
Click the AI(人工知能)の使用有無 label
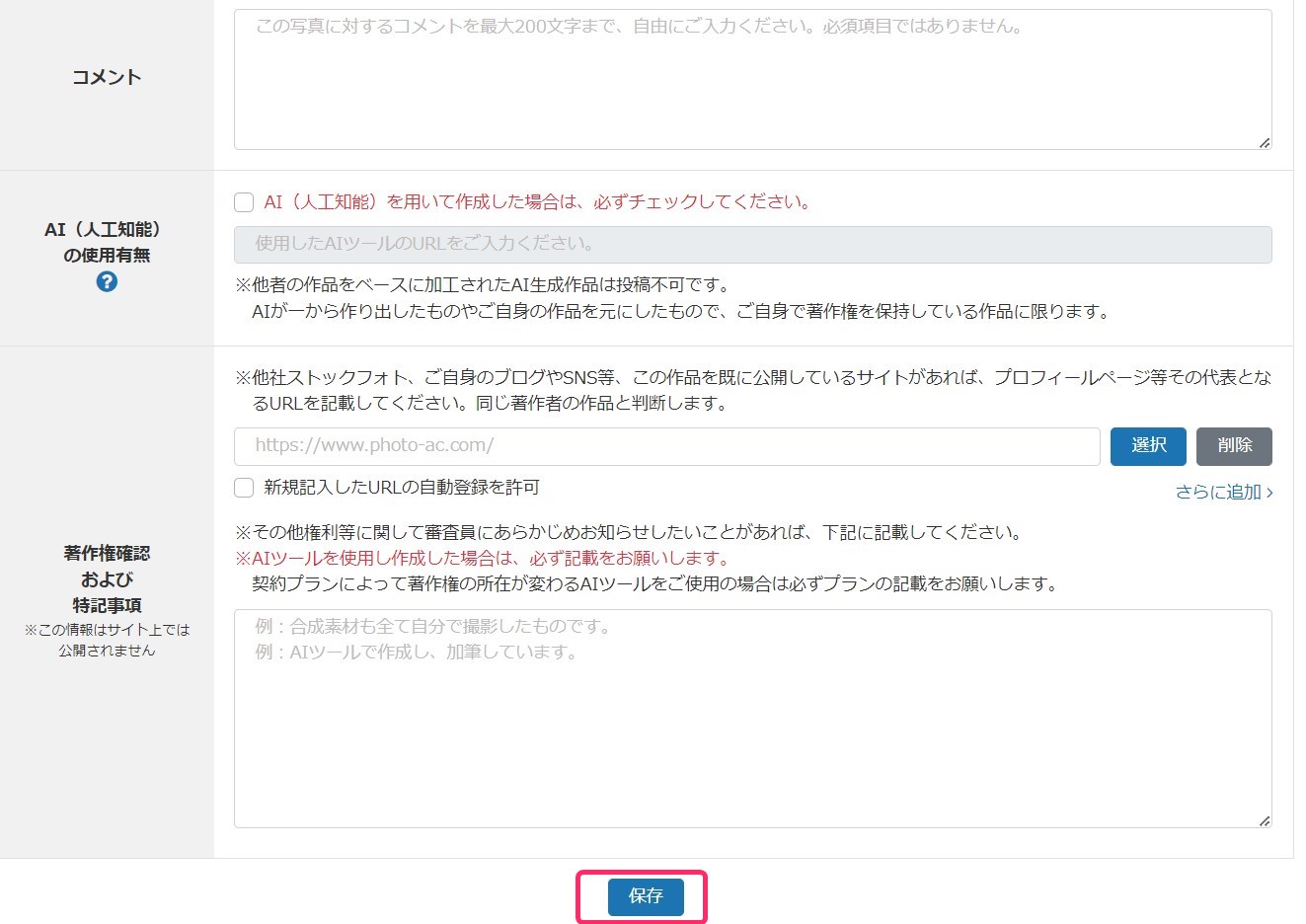(107, 242)
